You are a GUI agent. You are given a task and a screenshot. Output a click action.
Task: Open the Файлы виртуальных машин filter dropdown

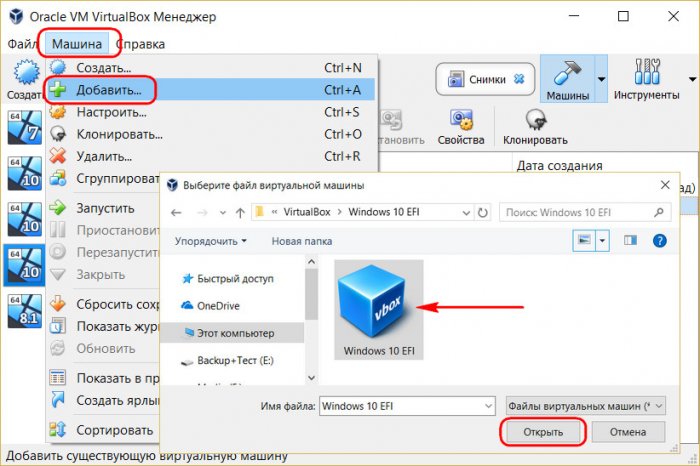click(586, 406)
